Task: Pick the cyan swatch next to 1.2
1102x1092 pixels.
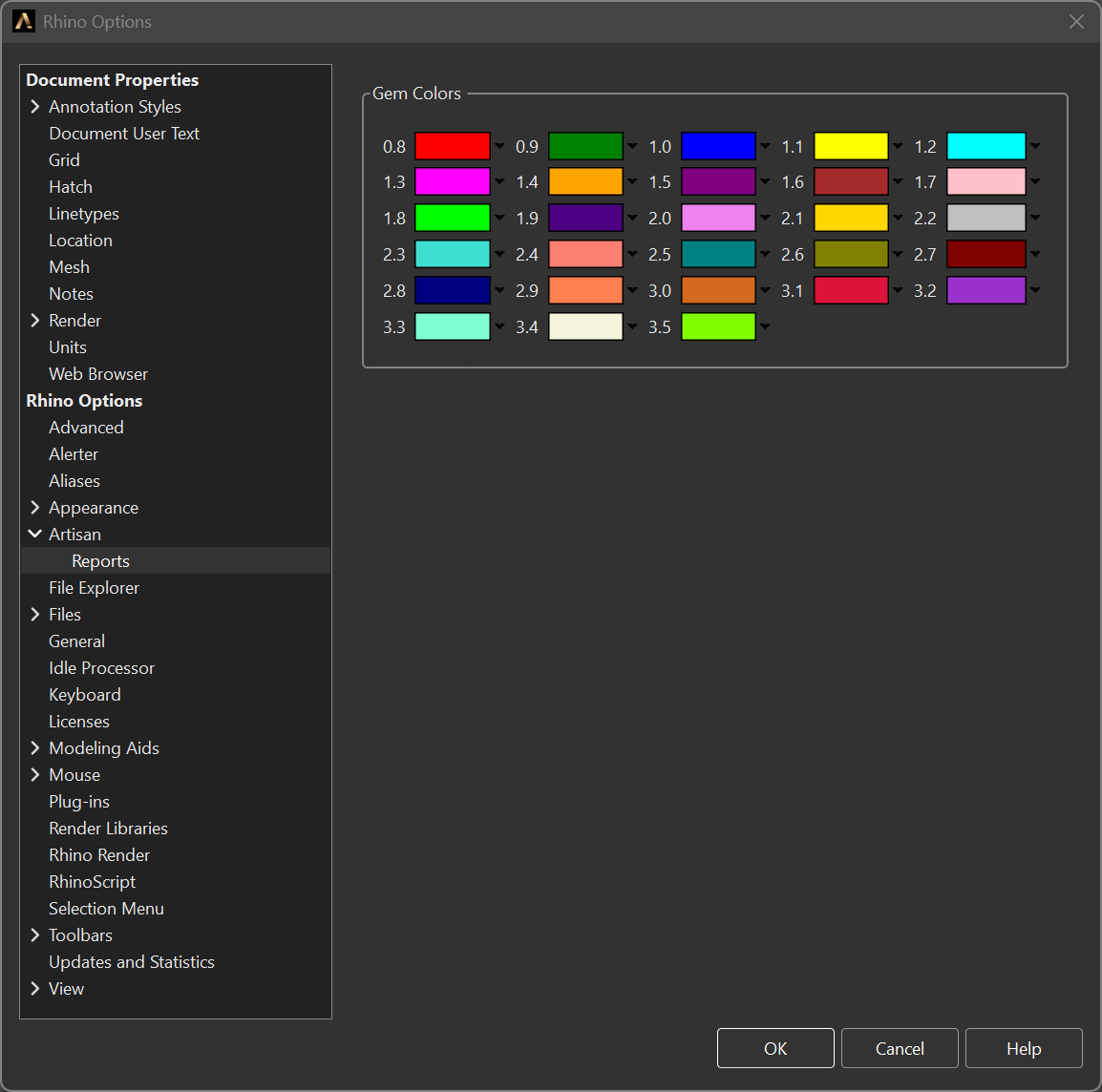Action: pyautogui.click(x=986, y=146)
